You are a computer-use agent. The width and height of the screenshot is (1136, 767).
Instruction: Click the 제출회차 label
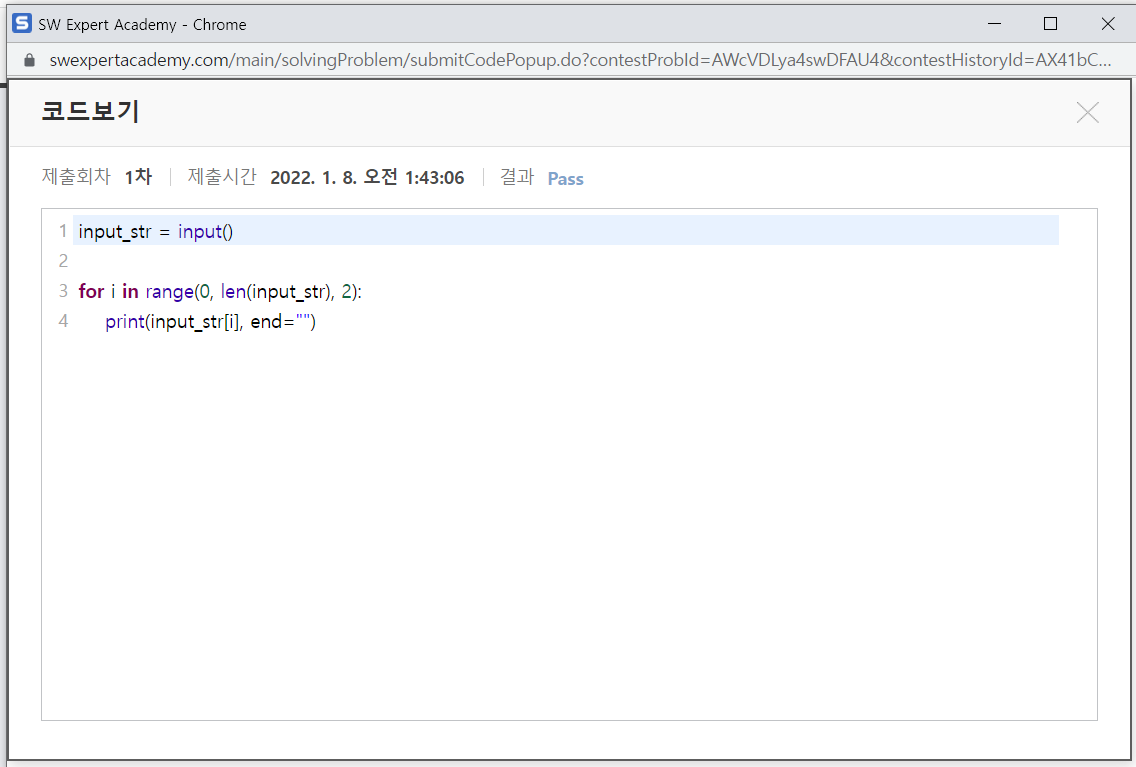click(76, 177)
